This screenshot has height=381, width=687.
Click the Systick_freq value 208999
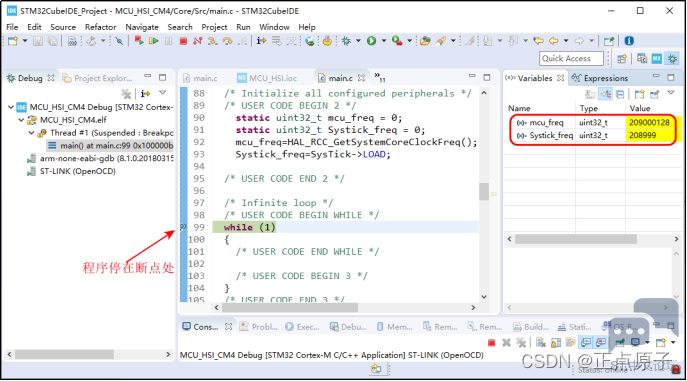(643, 135)
